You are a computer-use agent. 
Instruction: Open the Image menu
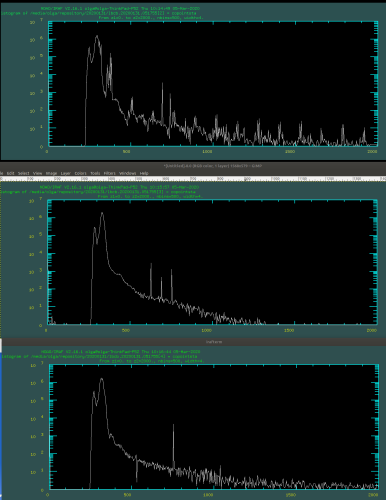click(x=51, y=173)
